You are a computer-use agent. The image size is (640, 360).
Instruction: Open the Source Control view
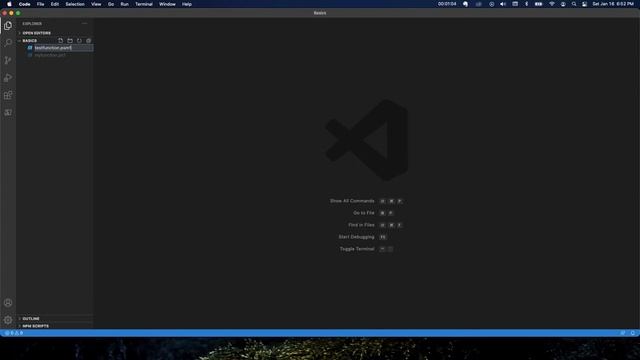pyautogui.click(x=8, y=60)
